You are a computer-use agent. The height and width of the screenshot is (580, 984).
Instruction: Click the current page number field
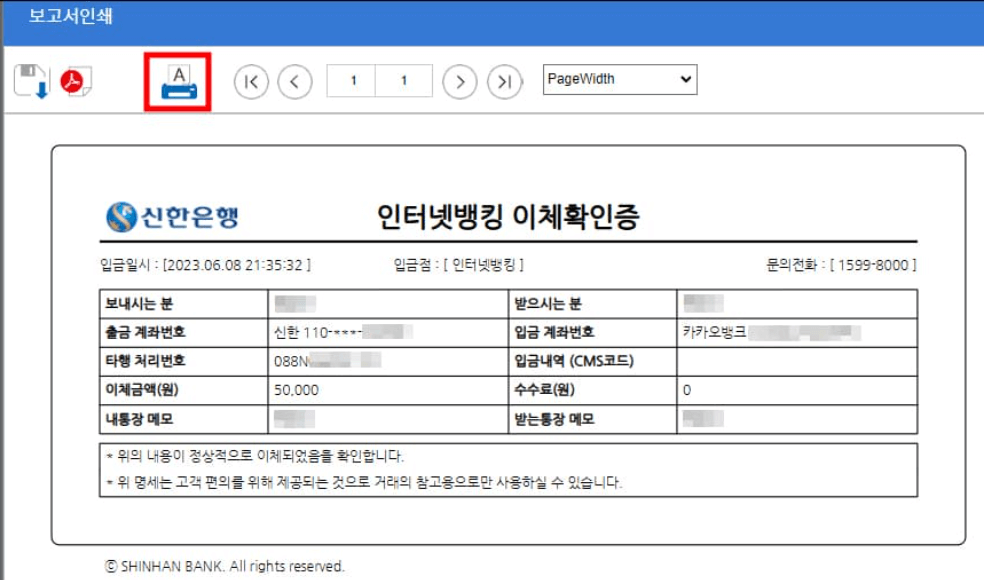[x=354, y=80]
